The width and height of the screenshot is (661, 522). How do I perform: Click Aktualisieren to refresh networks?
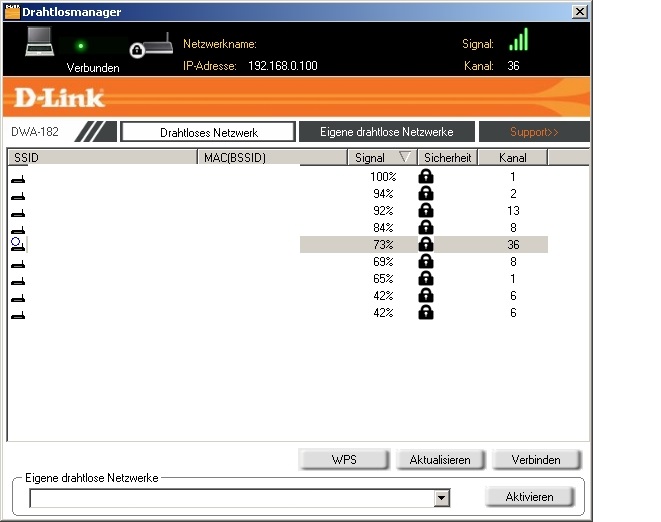click(x=440, y=460)
